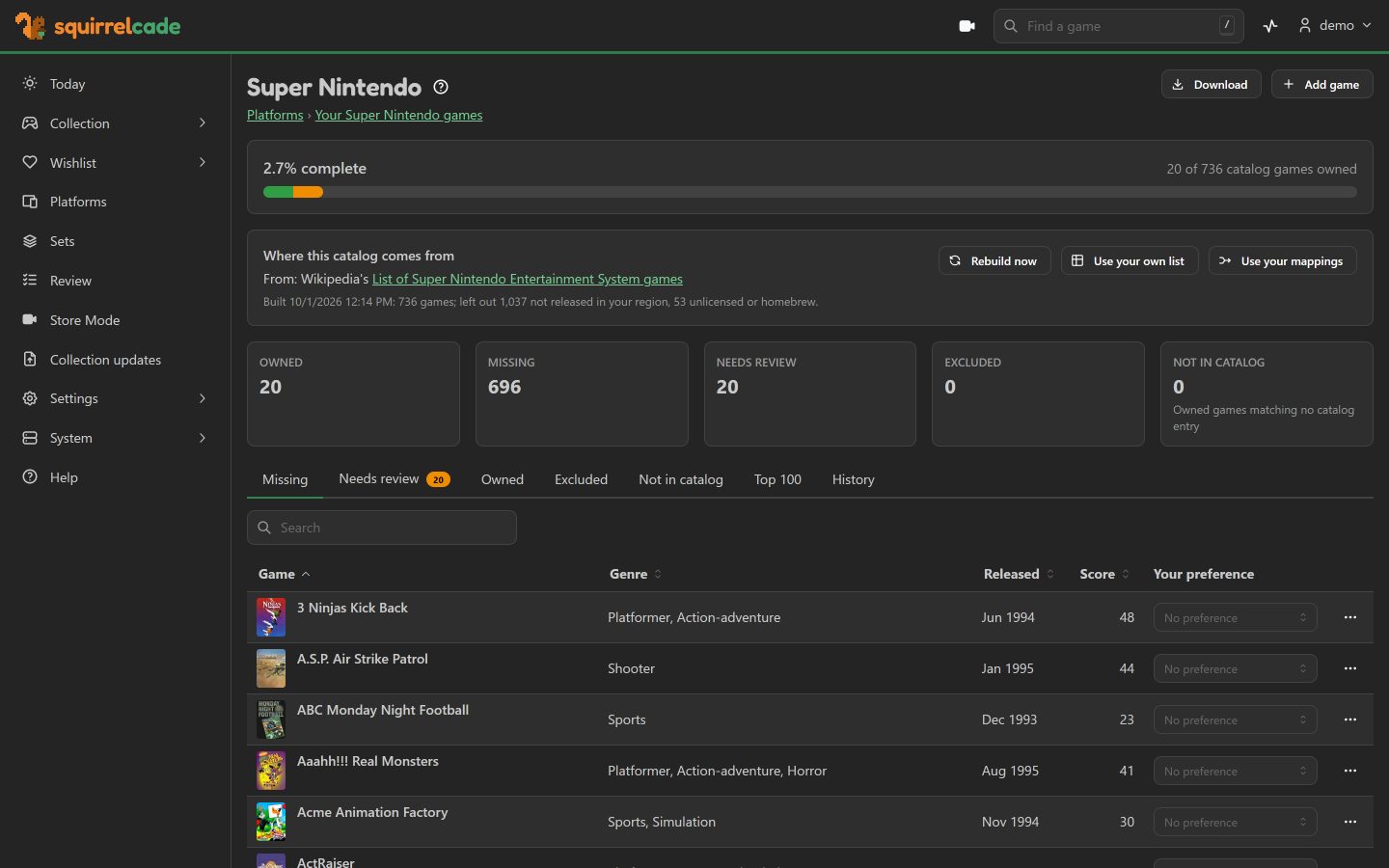The image size is (1389, 868).
Task: Open preference dropdown for 3 Ninjas Kick Back
Action: tap(1236, 617)
